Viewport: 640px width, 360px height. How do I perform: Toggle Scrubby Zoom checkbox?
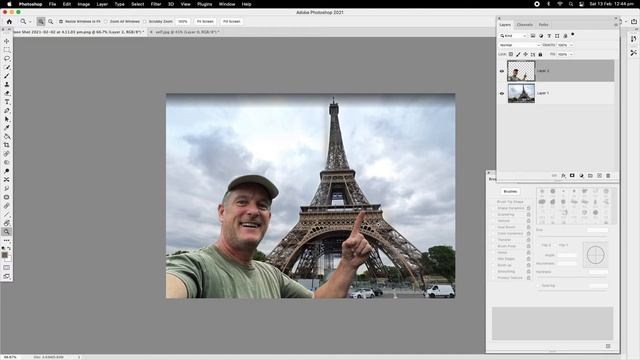point(144,21)
